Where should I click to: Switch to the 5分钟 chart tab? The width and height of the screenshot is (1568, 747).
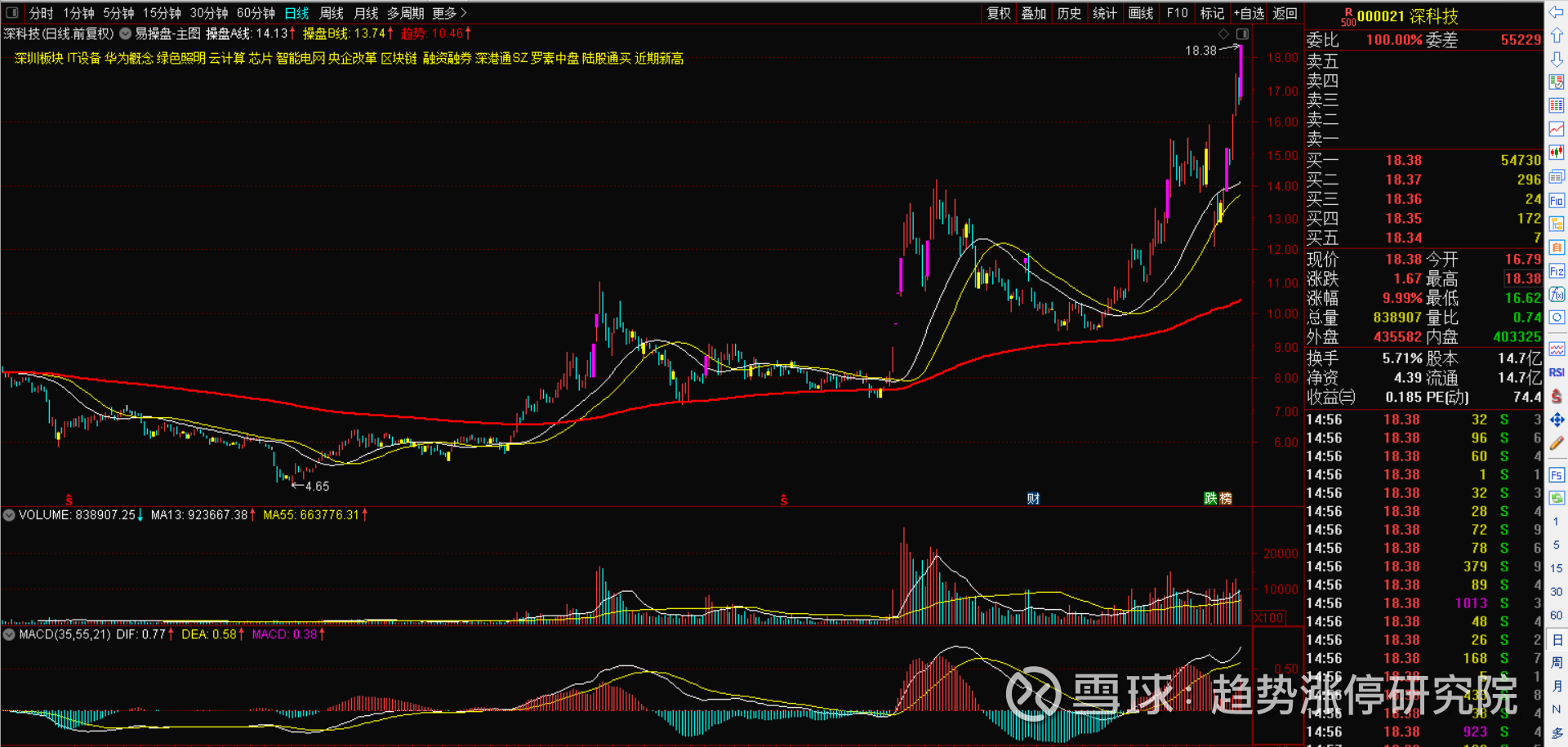118,13
